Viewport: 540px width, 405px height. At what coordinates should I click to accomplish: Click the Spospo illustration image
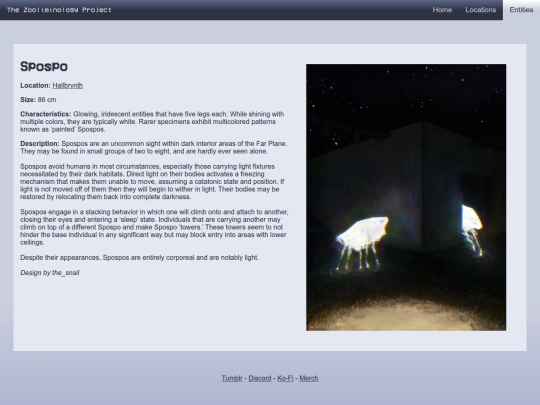pyautogui.click(x=406, y=197)
